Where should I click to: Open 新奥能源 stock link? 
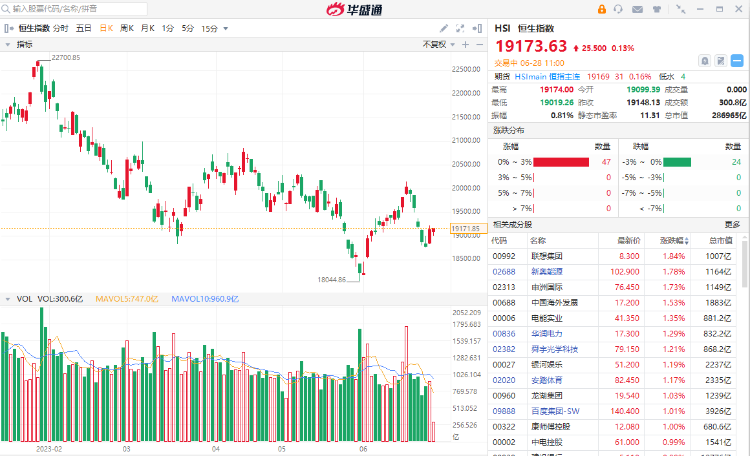coord(547,272)
